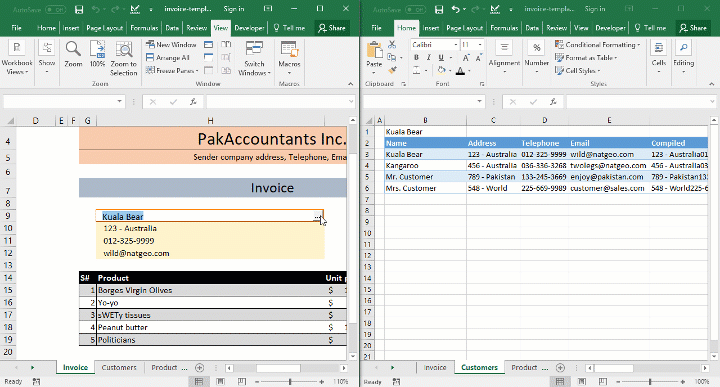Image resolution: width=720 pixels, height=387 pixels.
Task: Open Zoom dialog in left window ribbon
Action: tap(73, 54)
